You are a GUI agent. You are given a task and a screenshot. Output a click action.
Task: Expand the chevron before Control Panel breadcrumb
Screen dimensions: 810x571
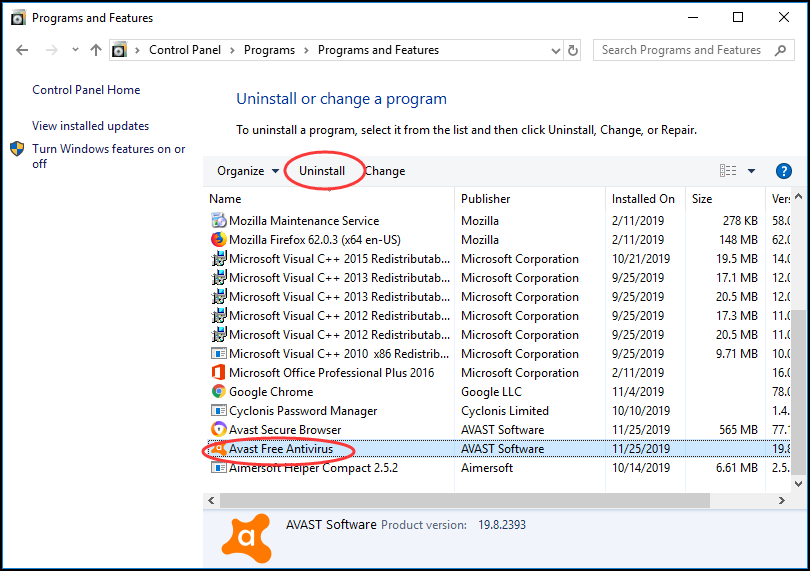pyautogui.click(x=137, y=50)
